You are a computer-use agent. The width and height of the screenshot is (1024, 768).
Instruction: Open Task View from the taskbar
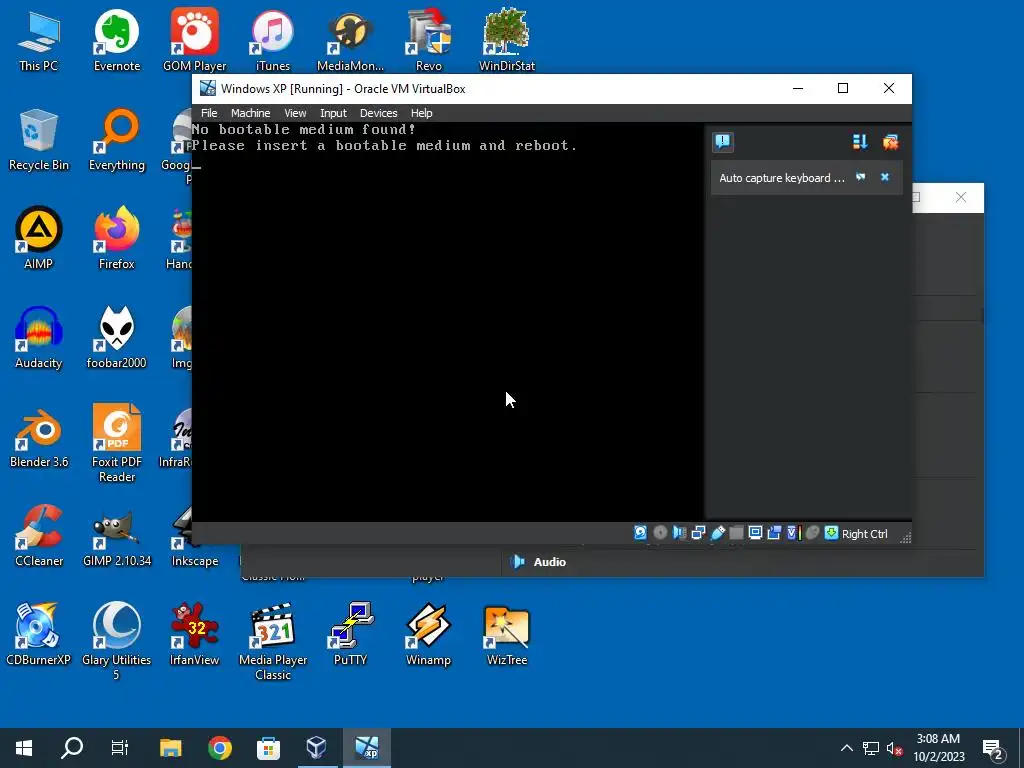pos(120,748)
